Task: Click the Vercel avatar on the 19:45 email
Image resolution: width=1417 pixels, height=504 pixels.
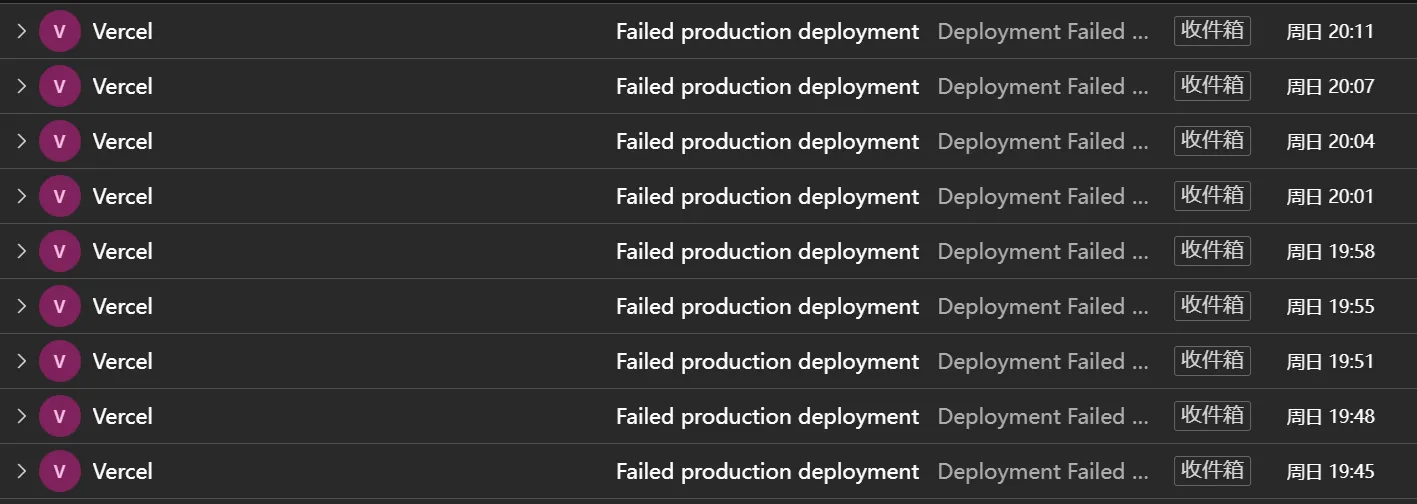Action: click(59, 471)
